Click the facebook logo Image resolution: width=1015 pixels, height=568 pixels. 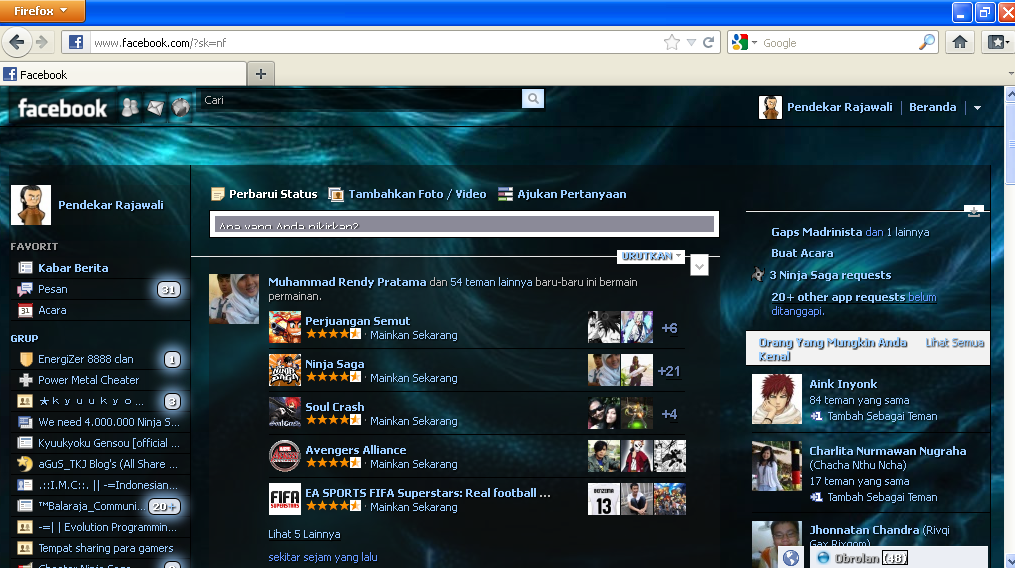click(62, 108)
